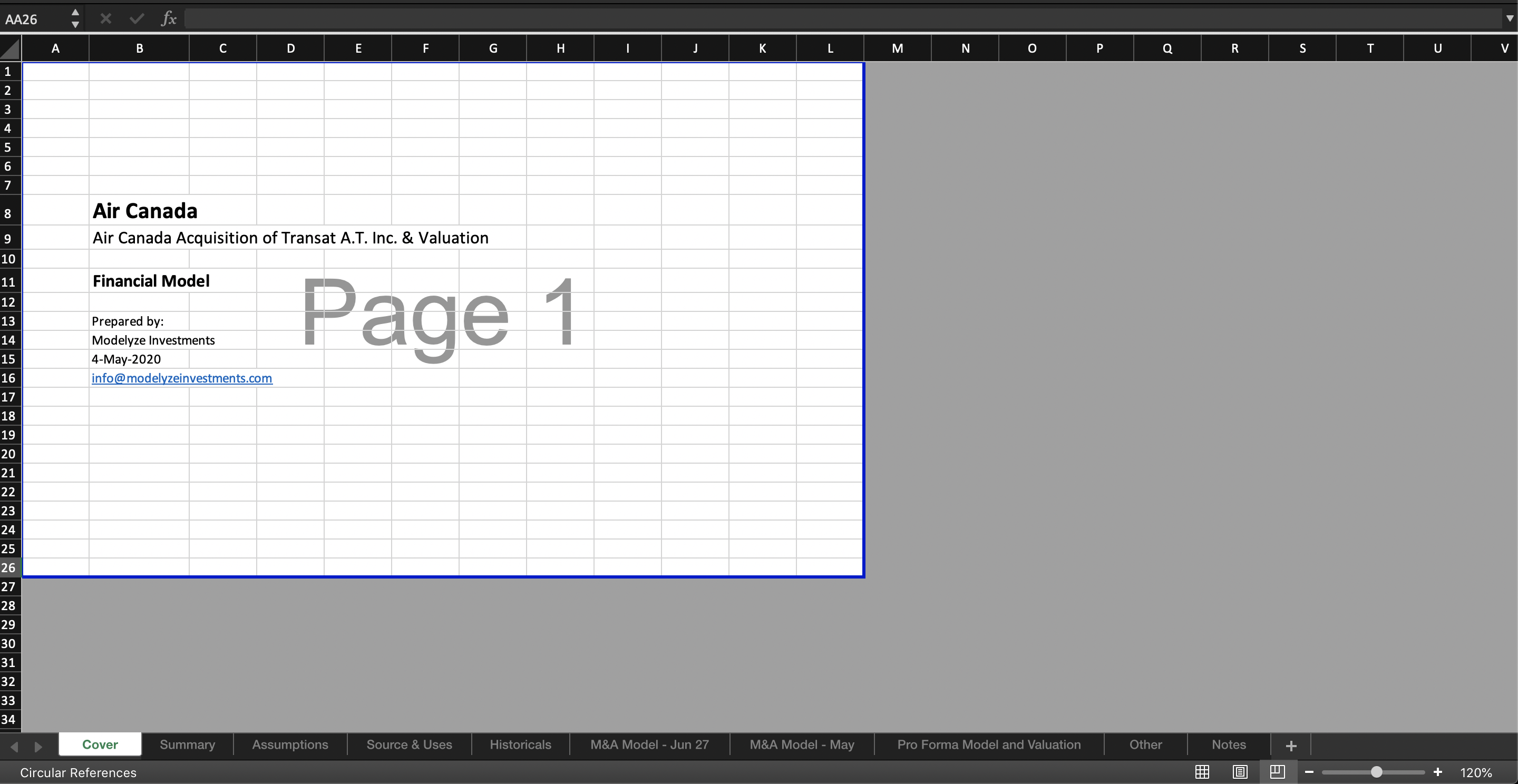Open Pro Forma Model and Valuation tab
Image resolution: width=1518 pixels, height=784 pixels.
tap(989, 744)
